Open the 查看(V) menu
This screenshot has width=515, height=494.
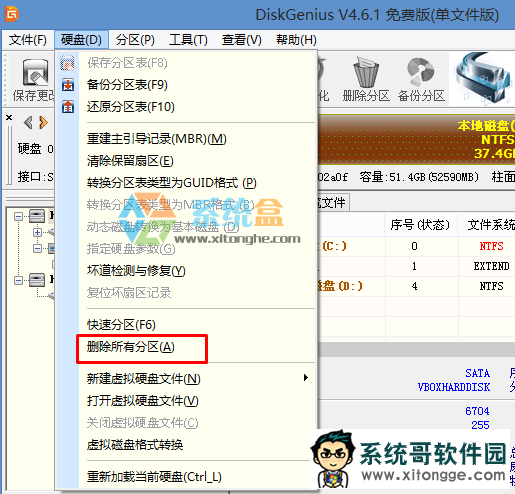coord(242,40)
